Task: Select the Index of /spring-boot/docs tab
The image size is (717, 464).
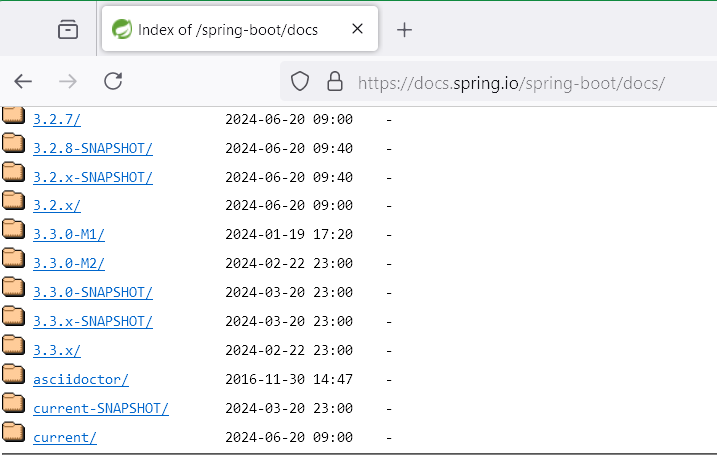Action: [240, 29]
